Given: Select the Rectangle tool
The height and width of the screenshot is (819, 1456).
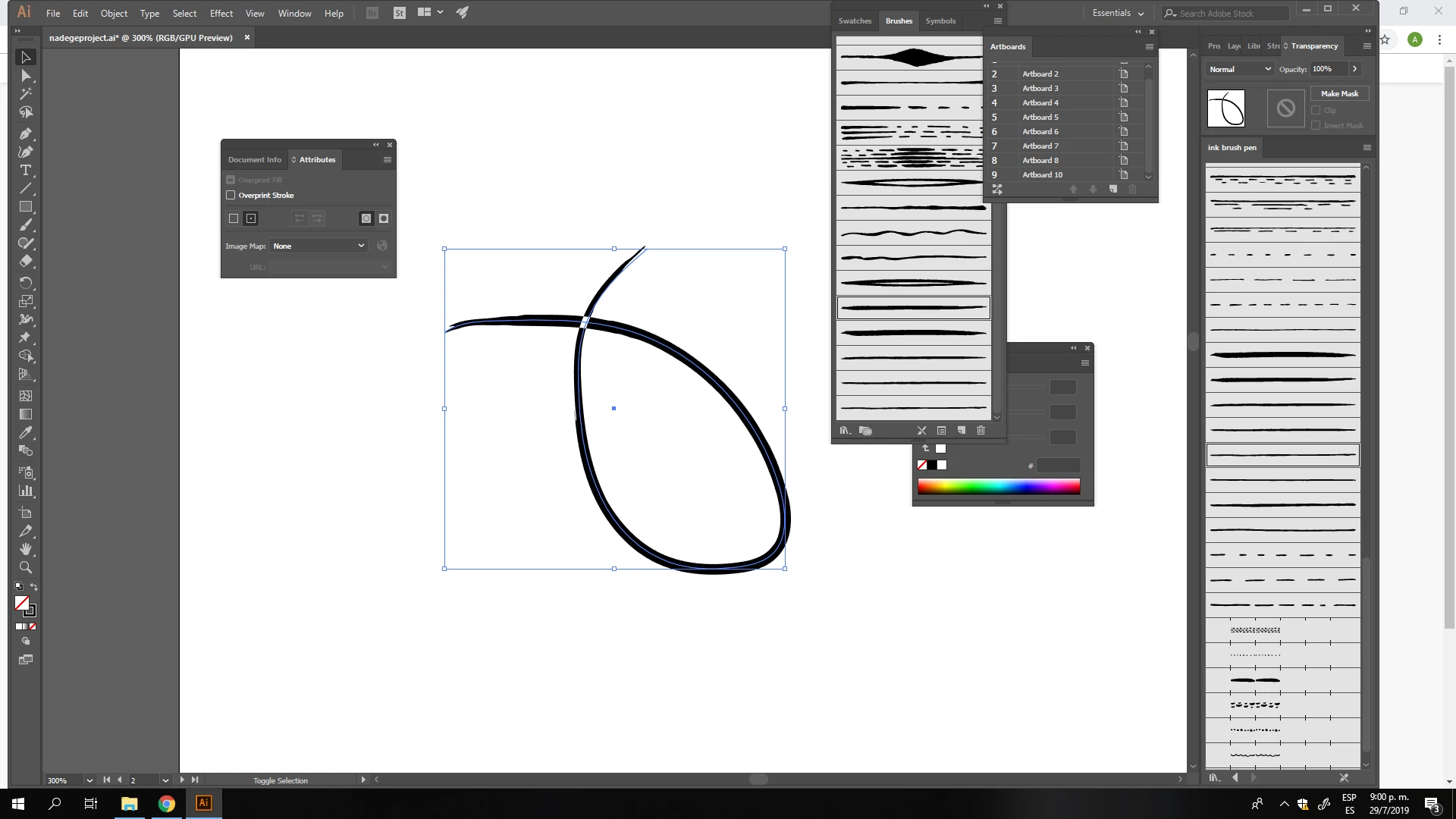Looking at the screenshot, I should click(25, 206).
